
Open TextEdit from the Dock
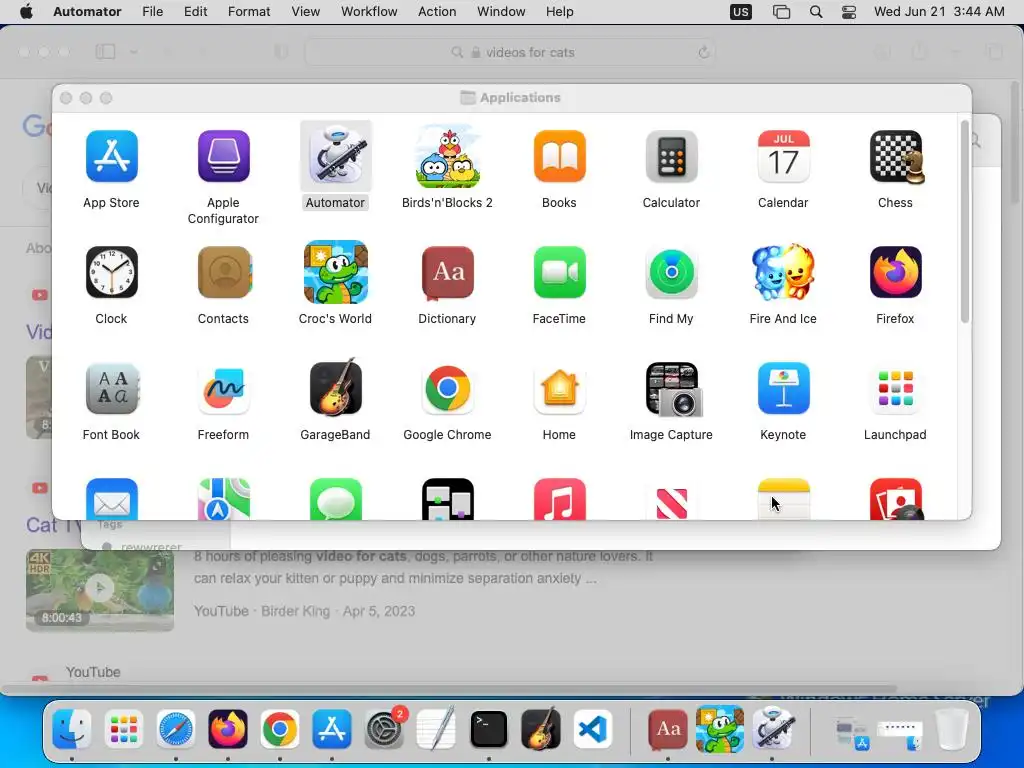pos(436,729)
